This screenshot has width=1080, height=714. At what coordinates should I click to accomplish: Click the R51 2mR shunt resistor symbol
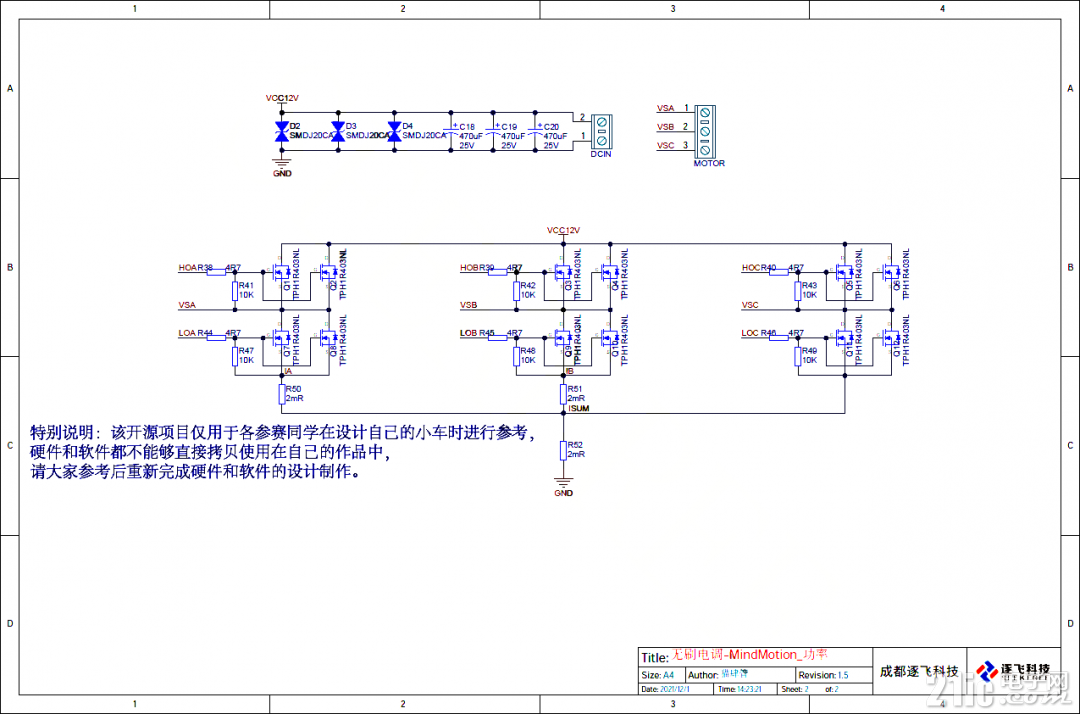coord(563,394)
